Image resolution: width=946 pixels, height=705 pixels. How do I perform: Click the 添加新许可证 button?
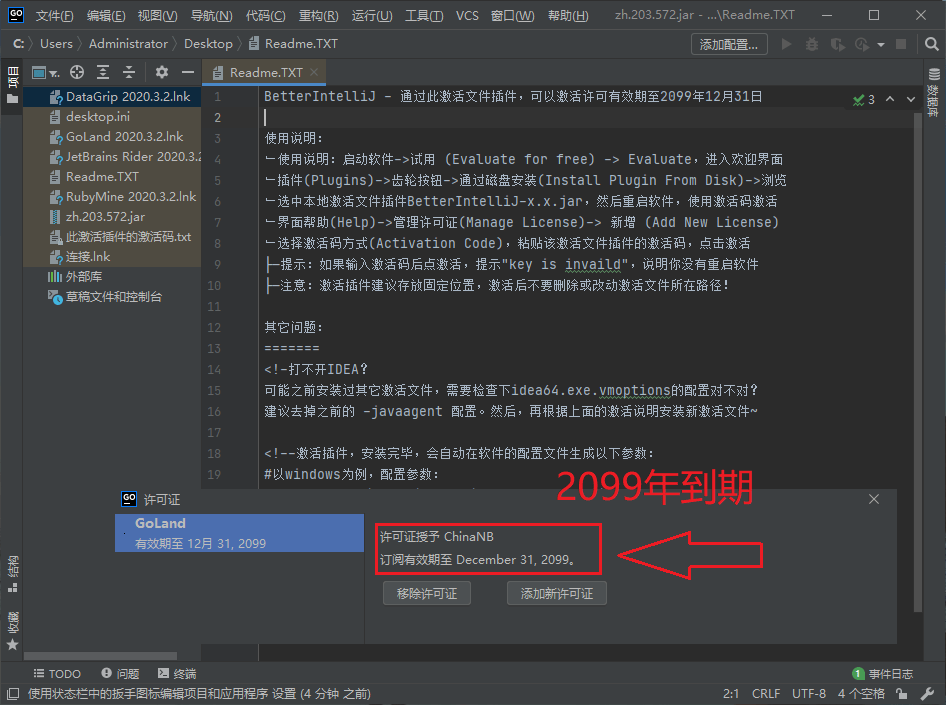coord(556,593)
